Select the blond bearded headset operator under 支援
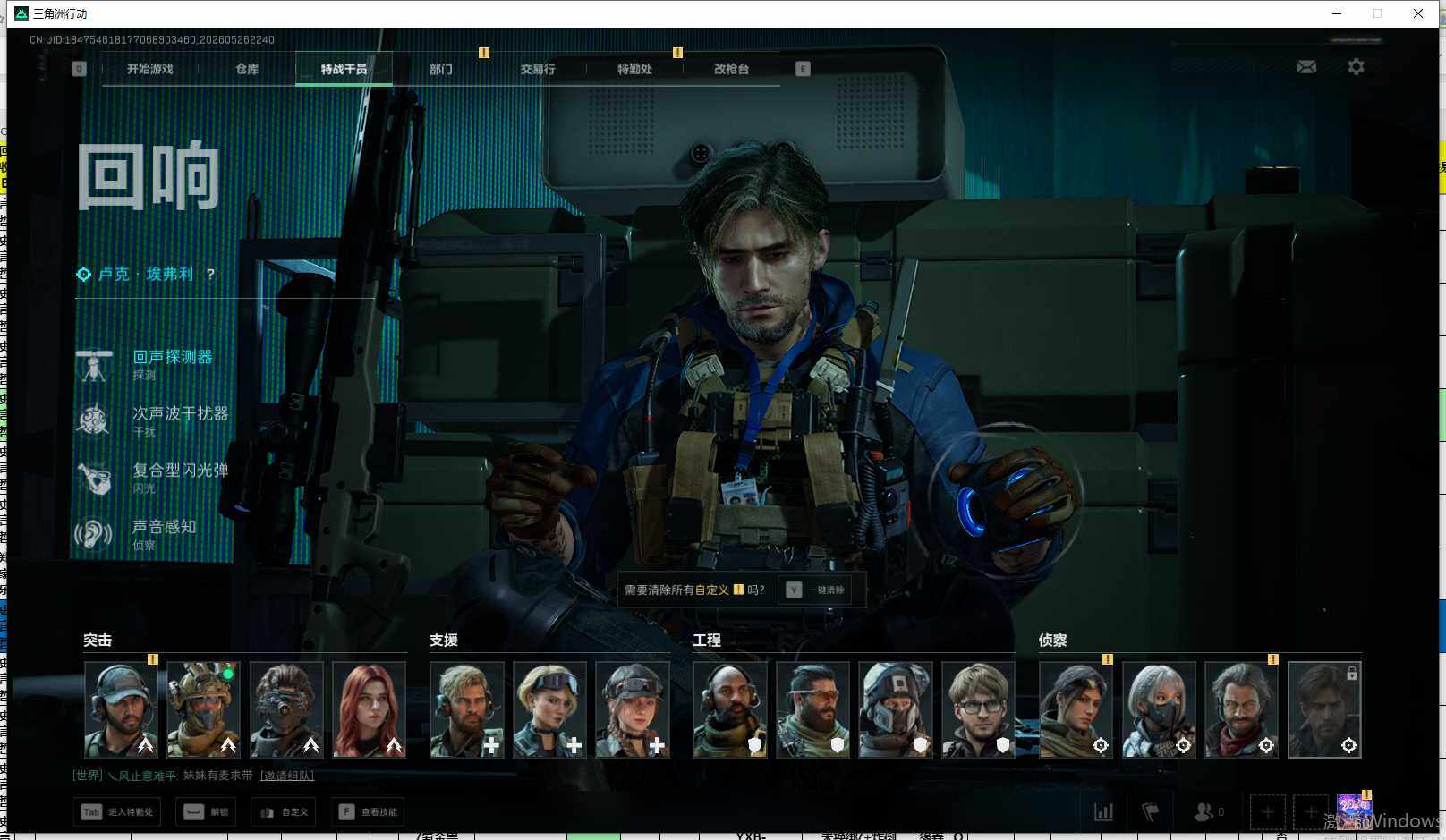 (x=467, y=710)
